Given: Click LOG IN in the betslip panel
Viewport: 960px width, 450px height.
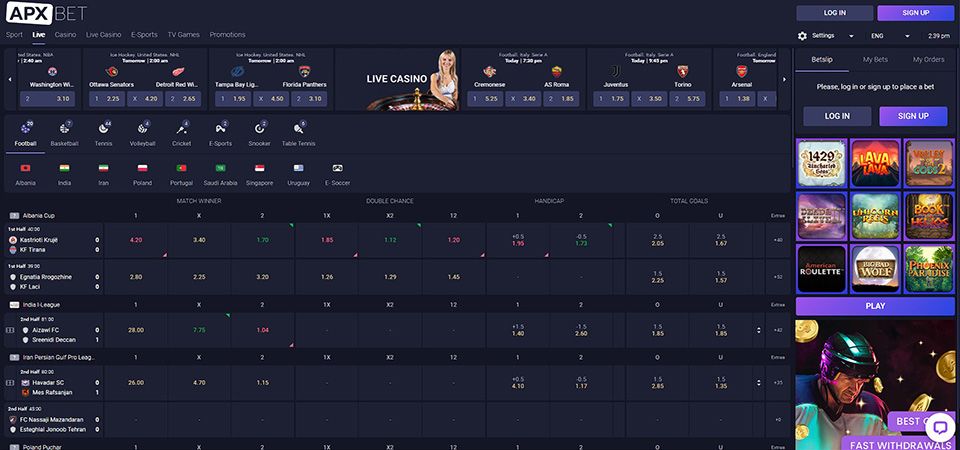Looking at the screenshot, I should tap(837, 116).
